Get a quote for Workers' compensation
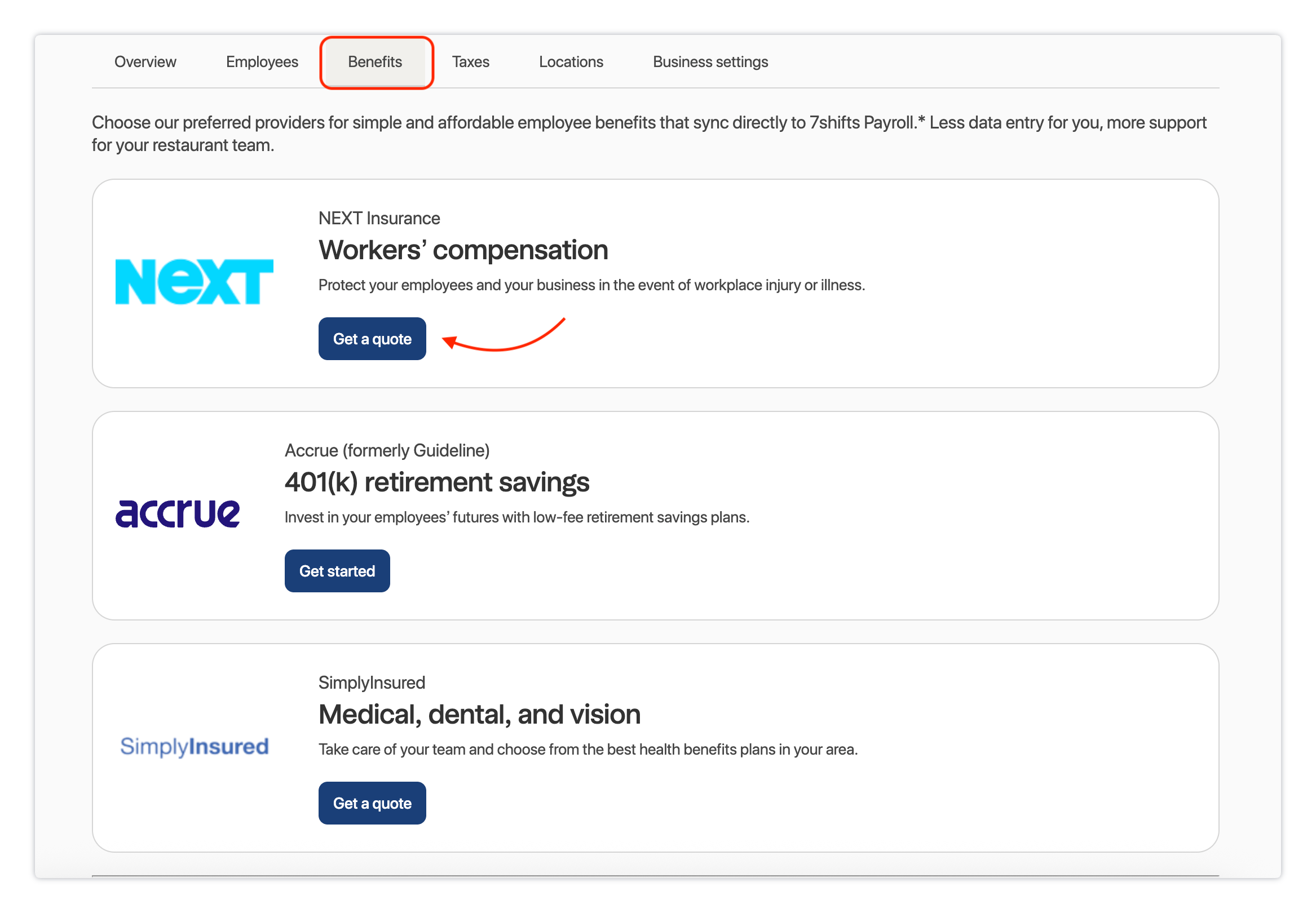 point(372,339)
